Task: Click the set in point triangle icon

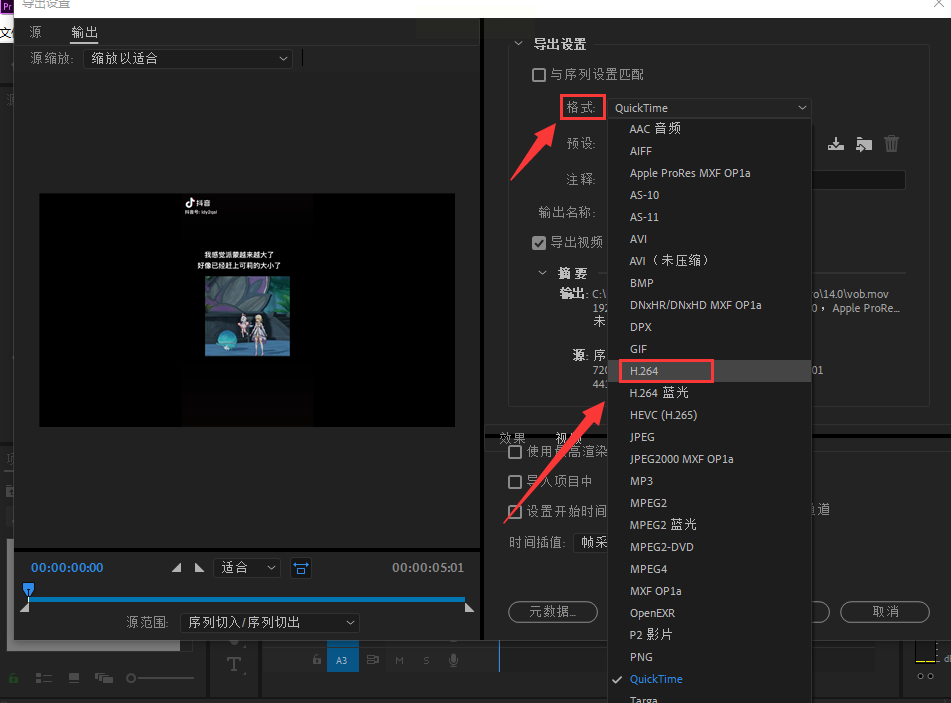Action: coord(177,567)
